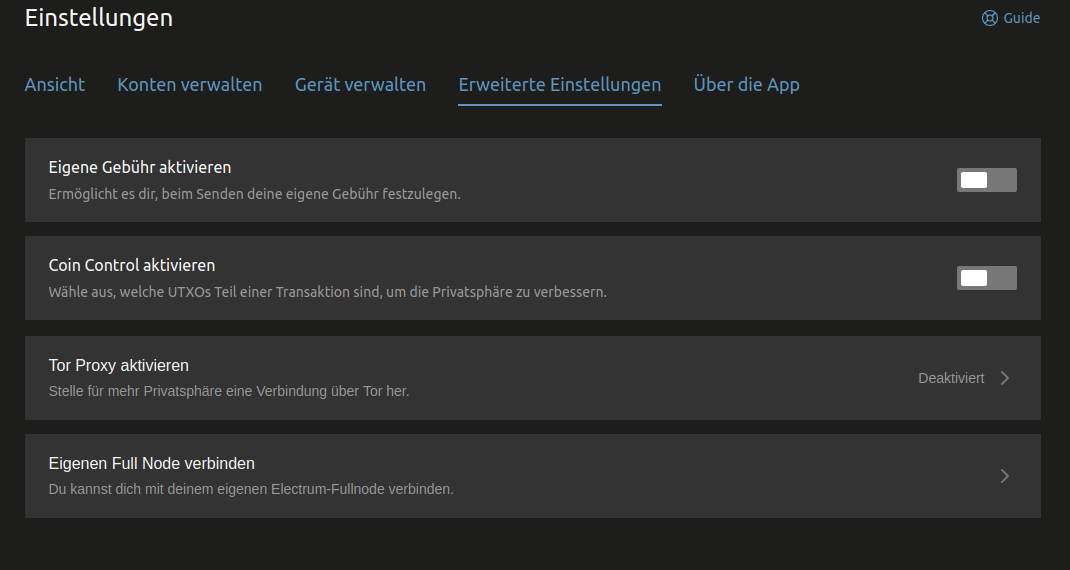1070x570 pixels.
Task: Click the Deaktiviert status of Tor Proxy
Action: click(x=951, y=378)
